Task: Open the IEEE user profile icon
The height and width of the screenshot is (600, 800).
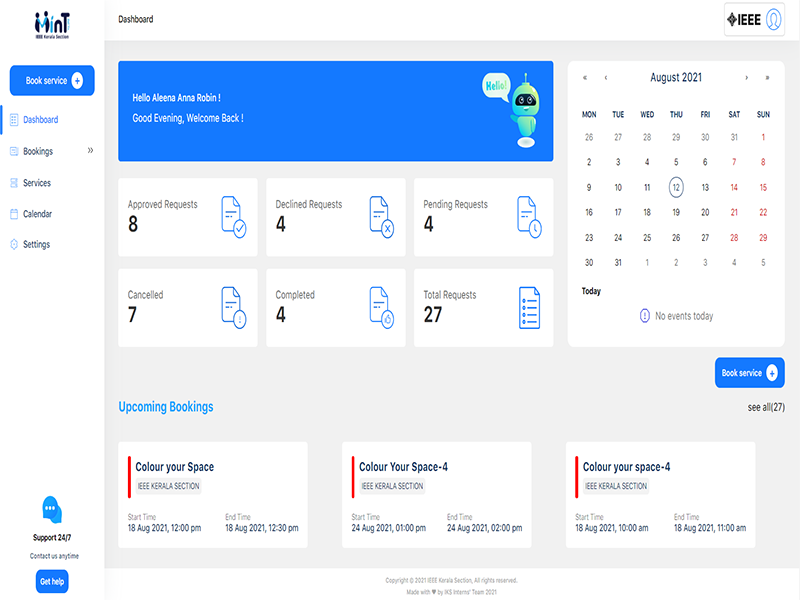Action: point(773,20)
